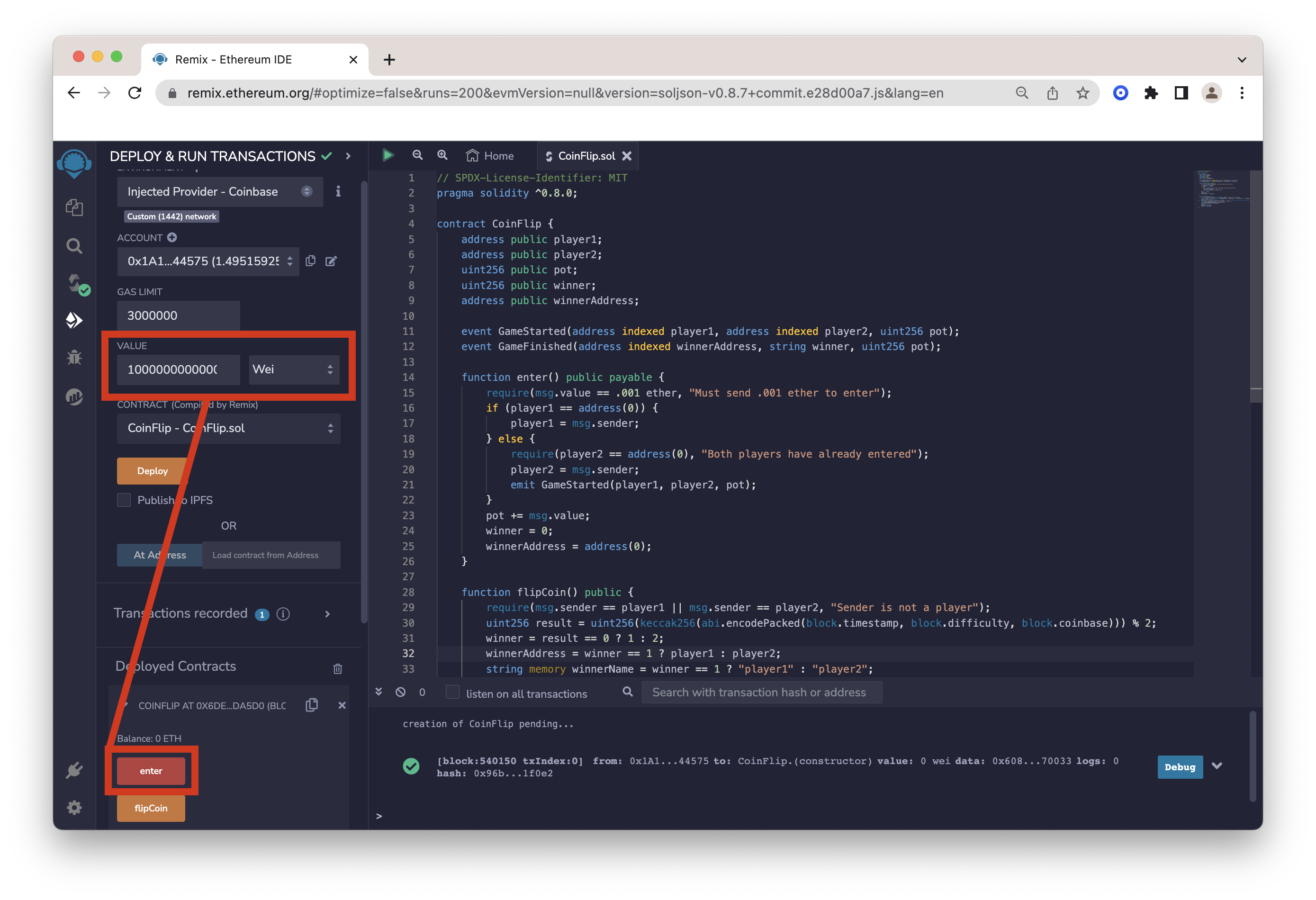Click the Remix debugger bug icon
The image size is (1316, 900).
pos(76,356)
